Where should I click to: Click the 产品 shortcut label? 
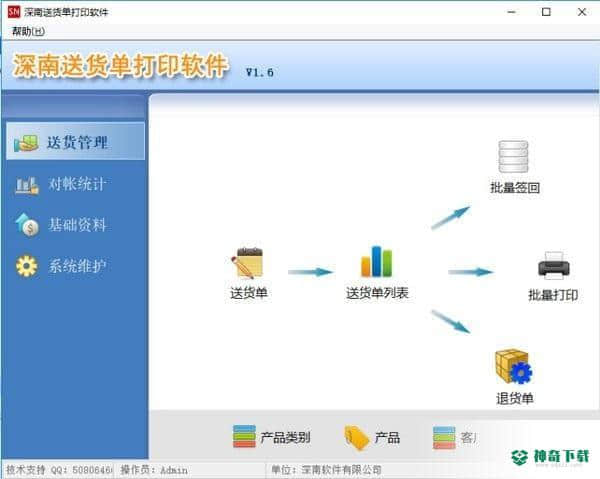coord(387,438)
